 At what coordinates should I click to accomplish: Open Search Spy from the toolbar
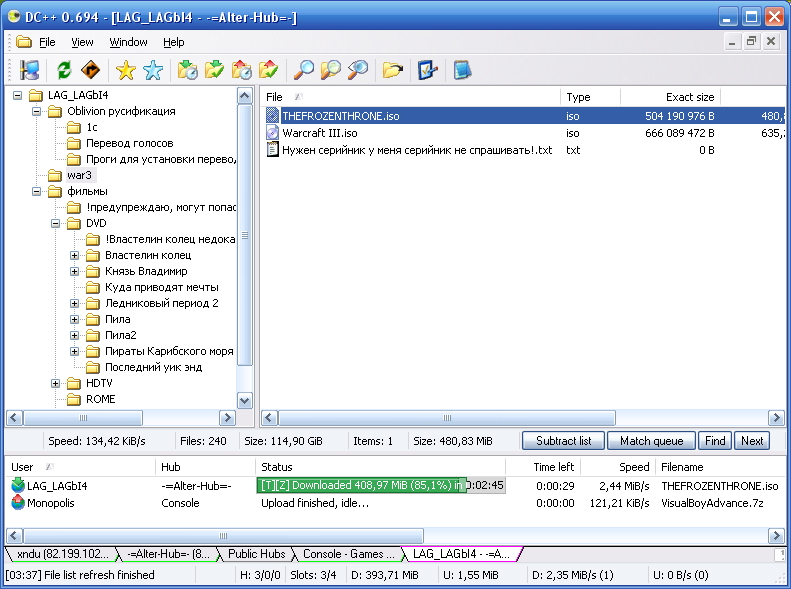pos(357,70)
